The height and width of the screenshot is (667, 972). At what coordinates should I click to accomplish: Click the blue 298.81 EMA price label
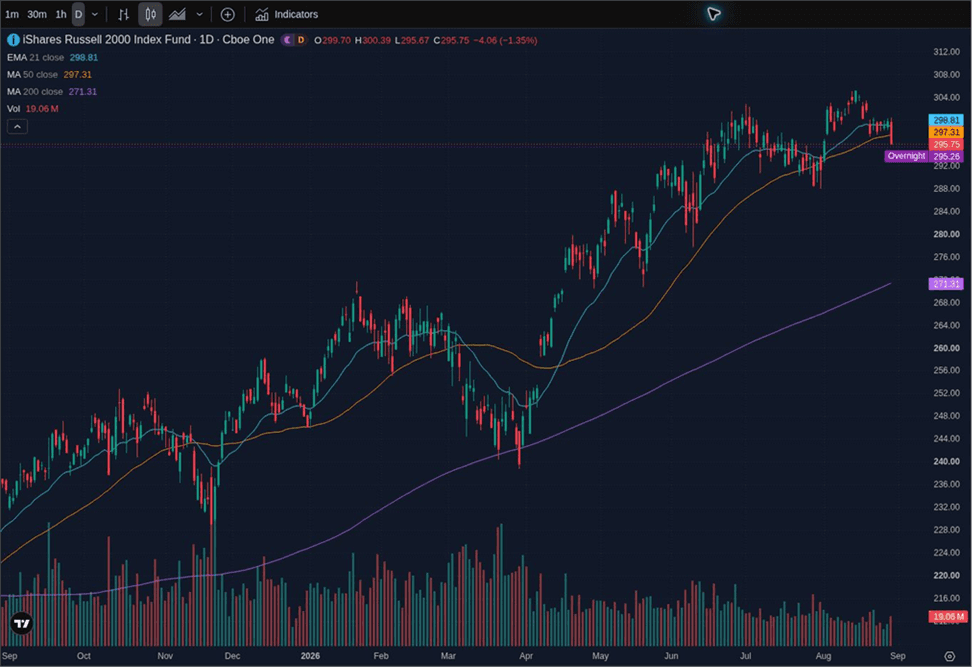point(946,120)
